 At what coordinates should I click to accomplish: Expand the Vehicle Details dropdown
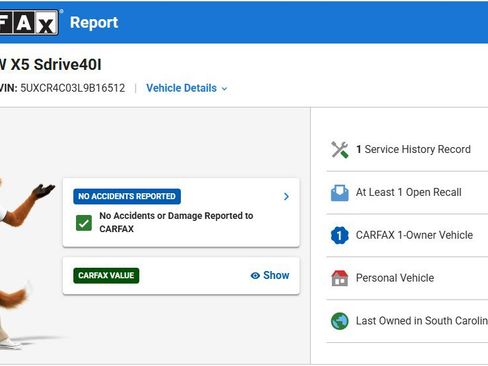coord(187,88)
